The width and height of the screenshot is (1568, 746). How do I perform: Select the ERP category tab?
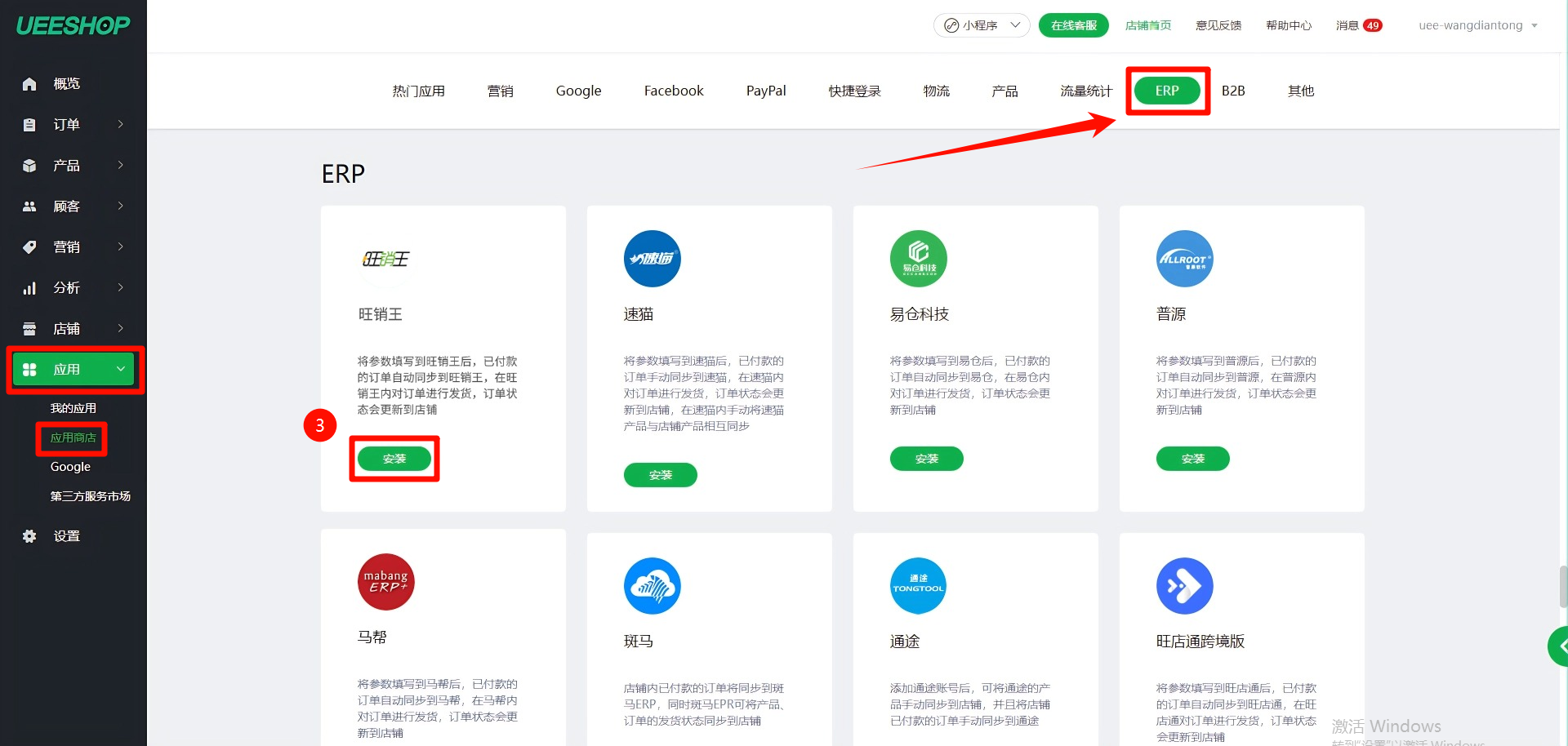coord(1167,91)
